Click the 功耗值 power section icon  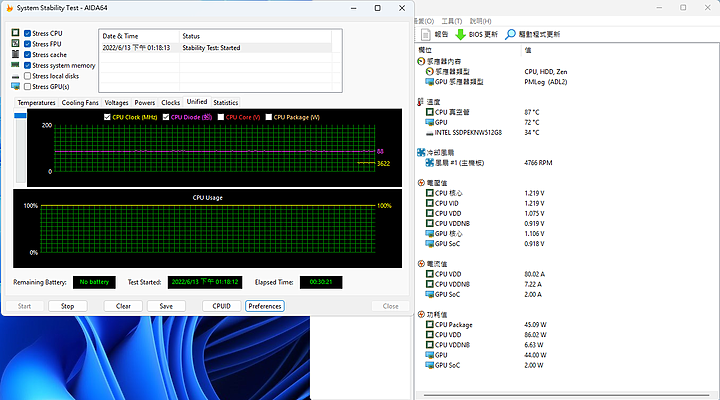click(x=421, y=315)
